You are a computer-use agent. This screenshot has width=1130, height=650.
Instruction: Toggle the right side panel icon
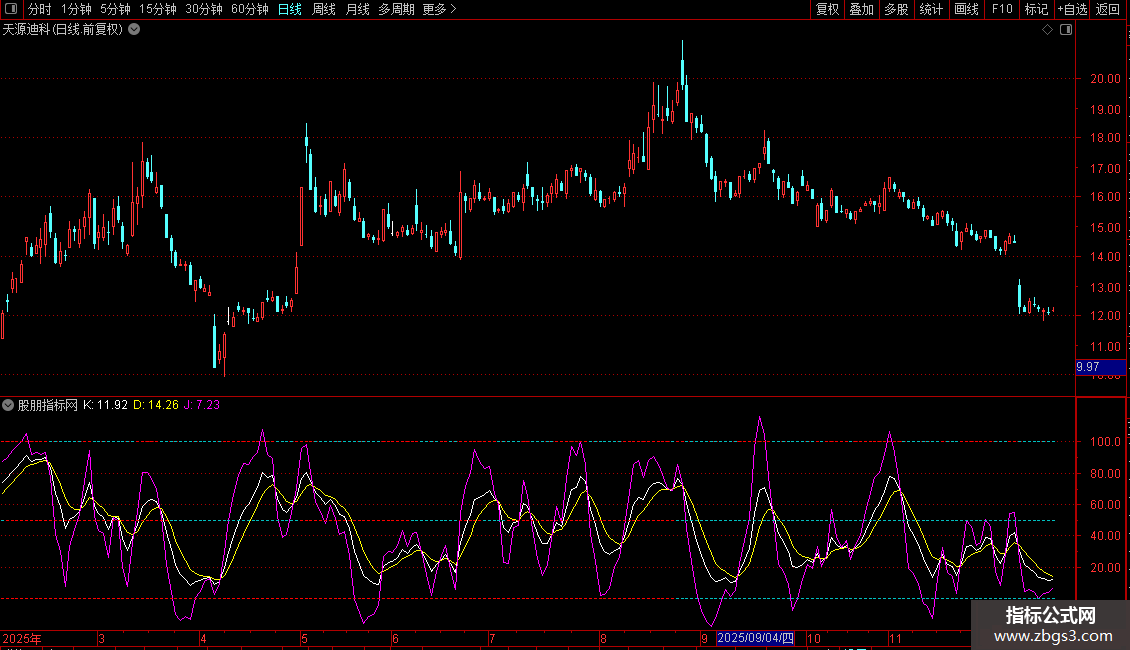(1066, 30)
